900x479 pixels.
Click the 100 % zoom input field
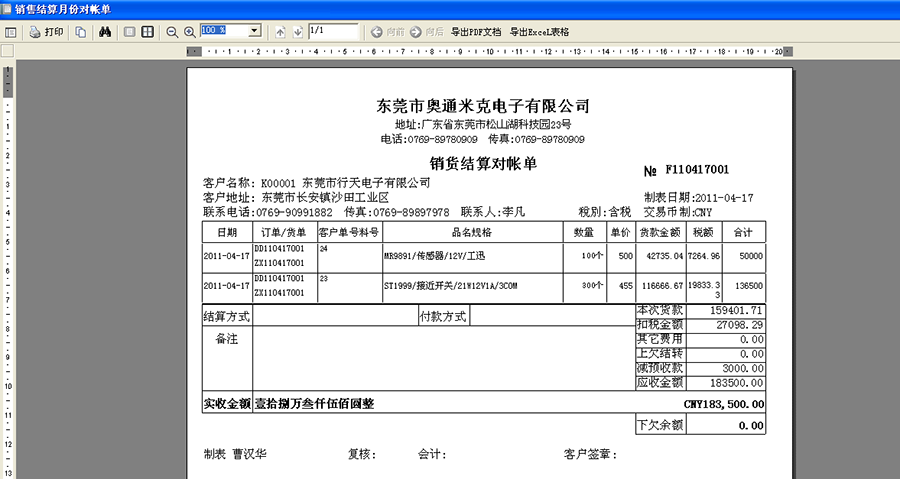tap(224, 31)
